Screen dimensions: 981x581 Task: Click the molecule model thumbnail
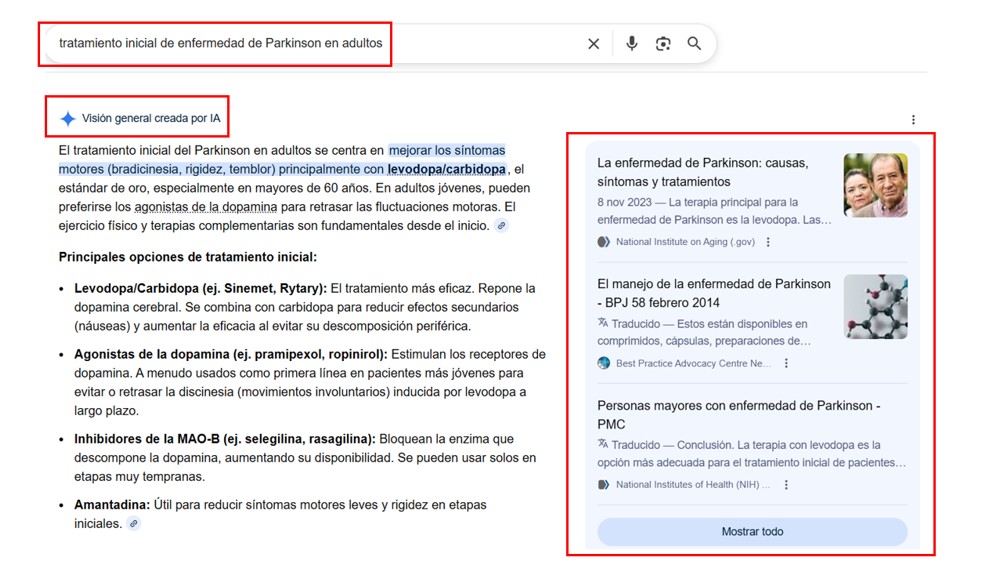click(875, 307)
